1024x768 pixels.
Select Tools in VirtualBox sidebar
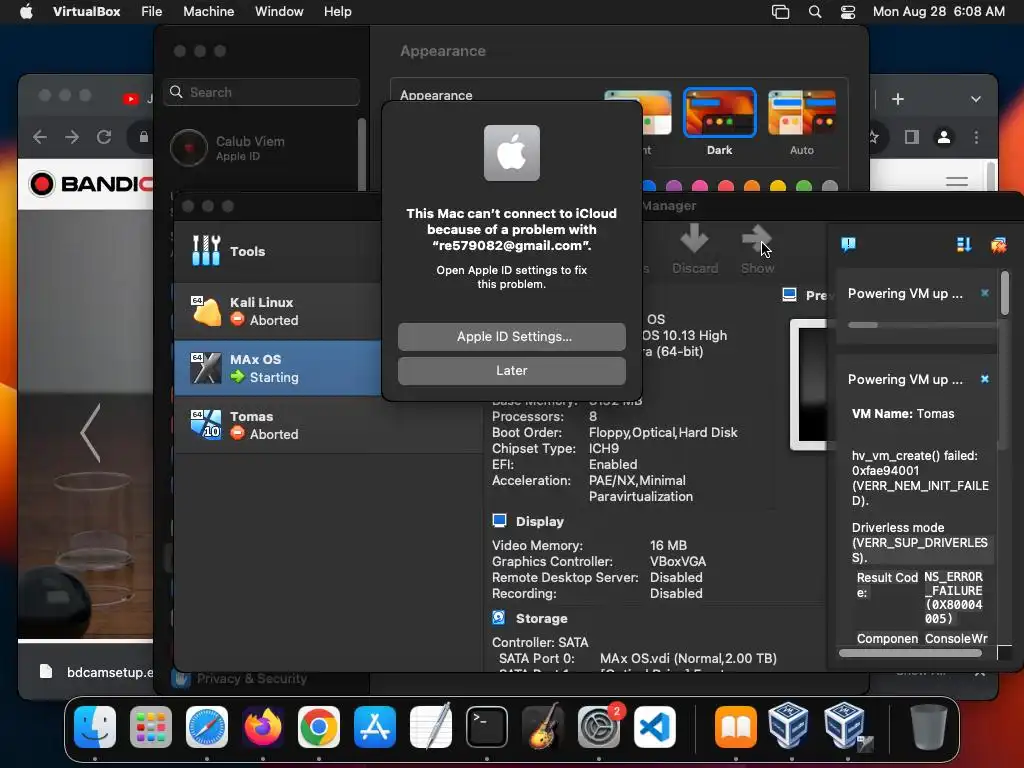click(279, 251)
